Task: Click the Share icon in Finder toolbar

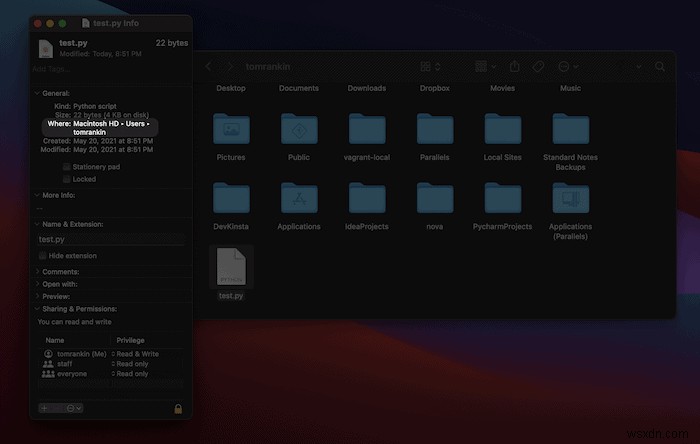Action: coord(514,66)
